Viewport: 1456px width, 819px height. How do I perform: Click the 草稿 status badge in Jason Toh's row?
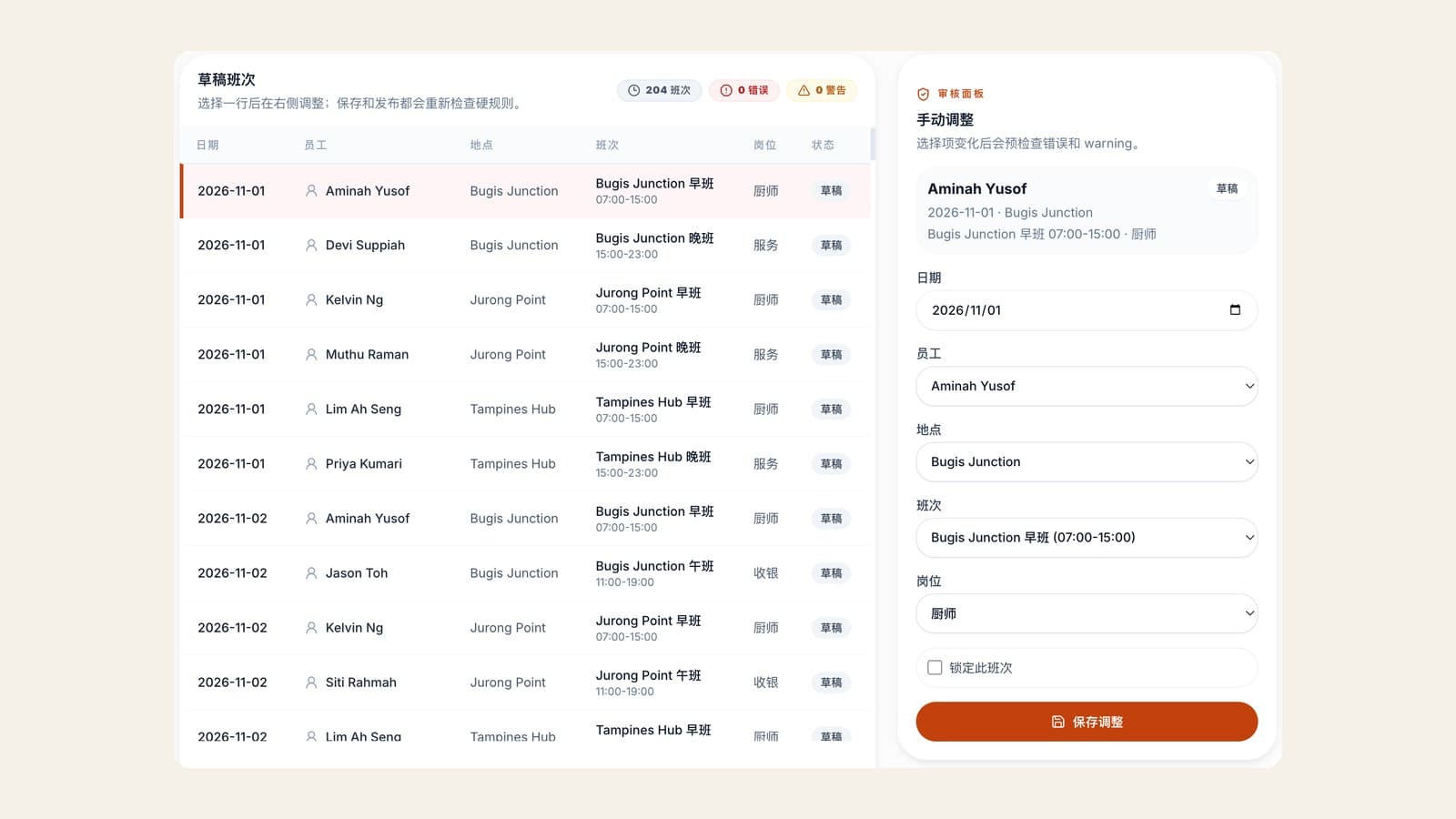click(x=831, y=572)
